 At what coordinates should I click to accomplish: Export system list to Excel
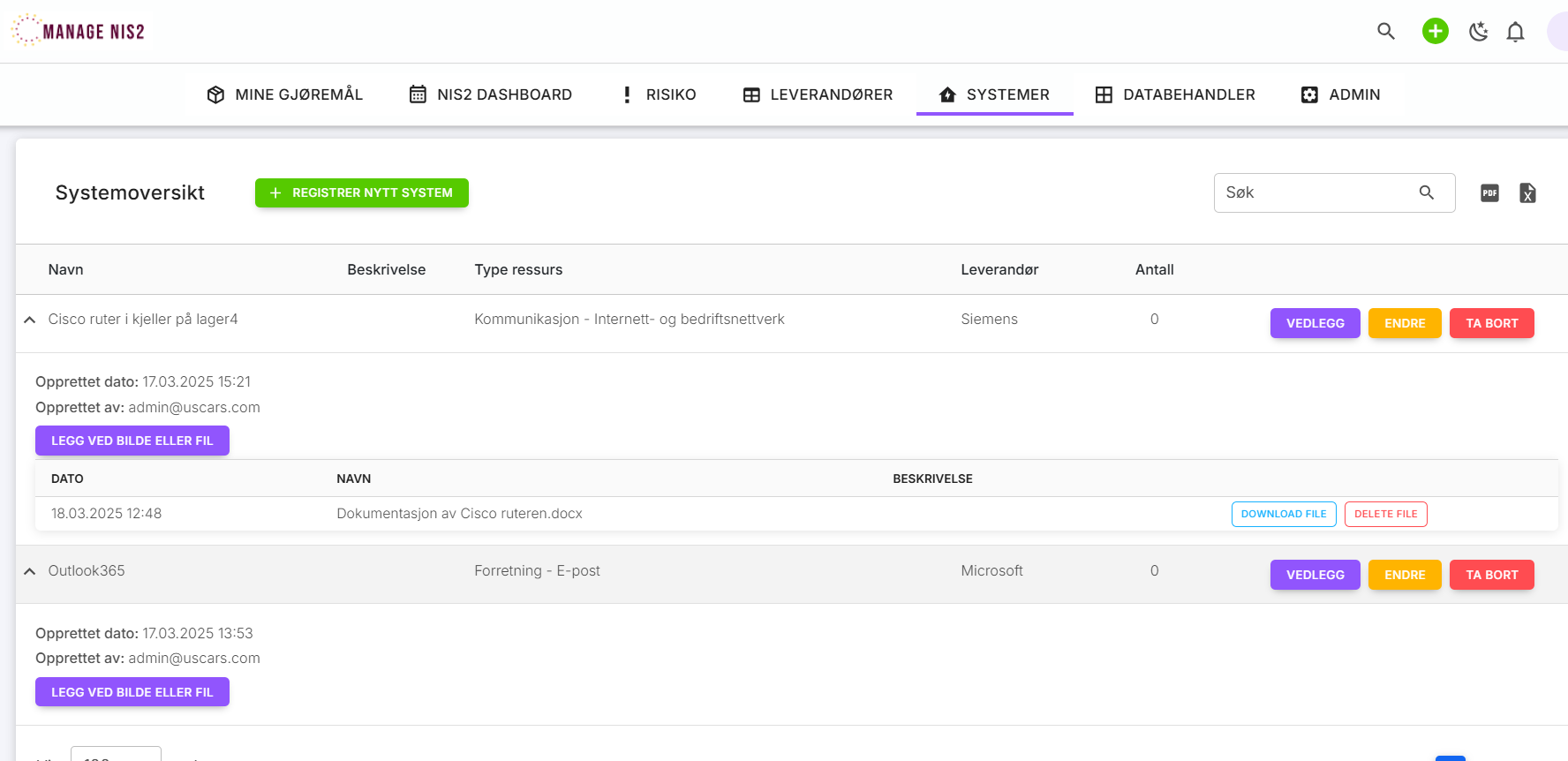[x=1527, y=193]
